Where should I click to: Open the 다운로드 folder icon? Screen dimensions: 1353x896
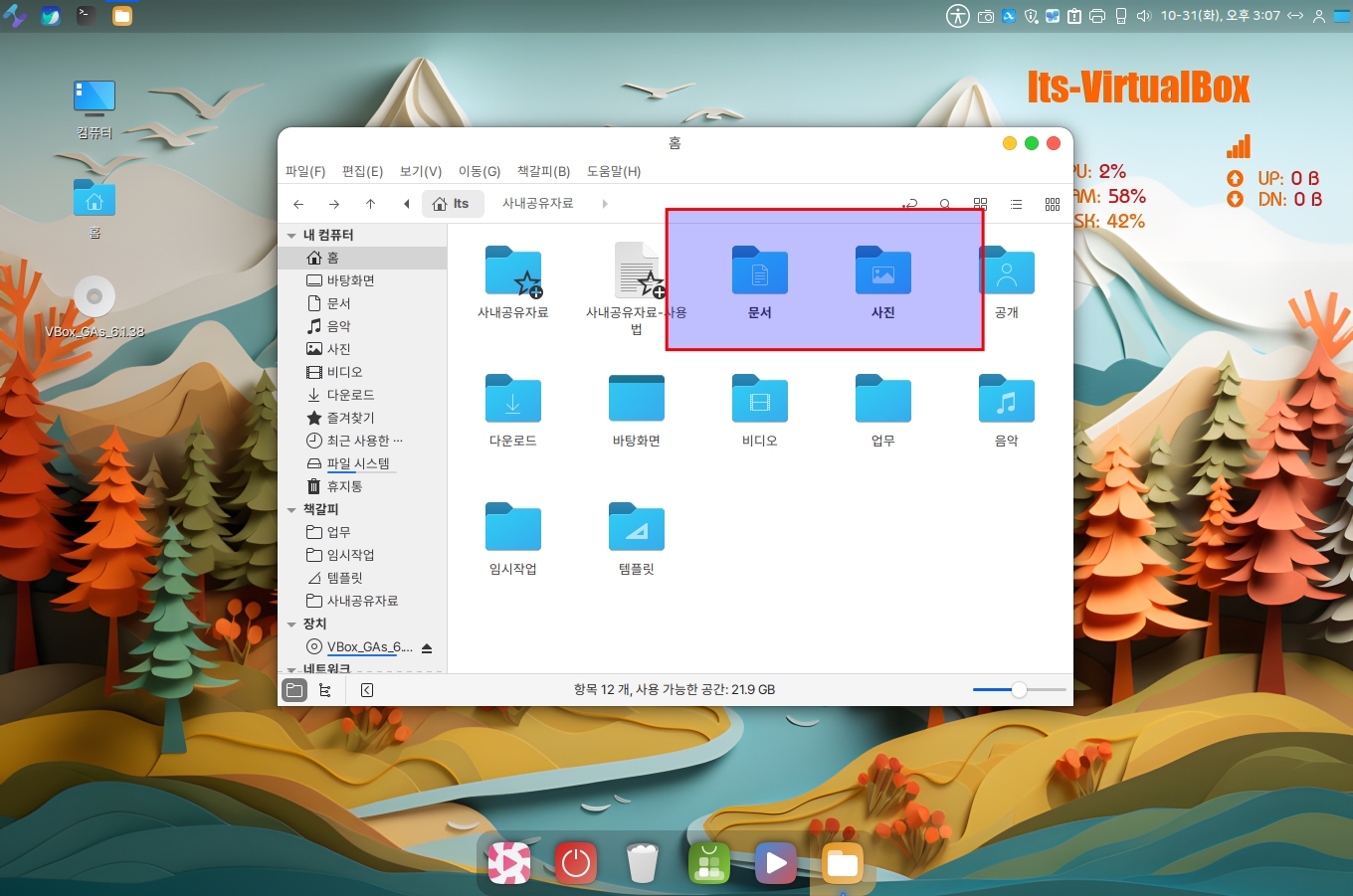pyautogui.click(x=512, y=399)
